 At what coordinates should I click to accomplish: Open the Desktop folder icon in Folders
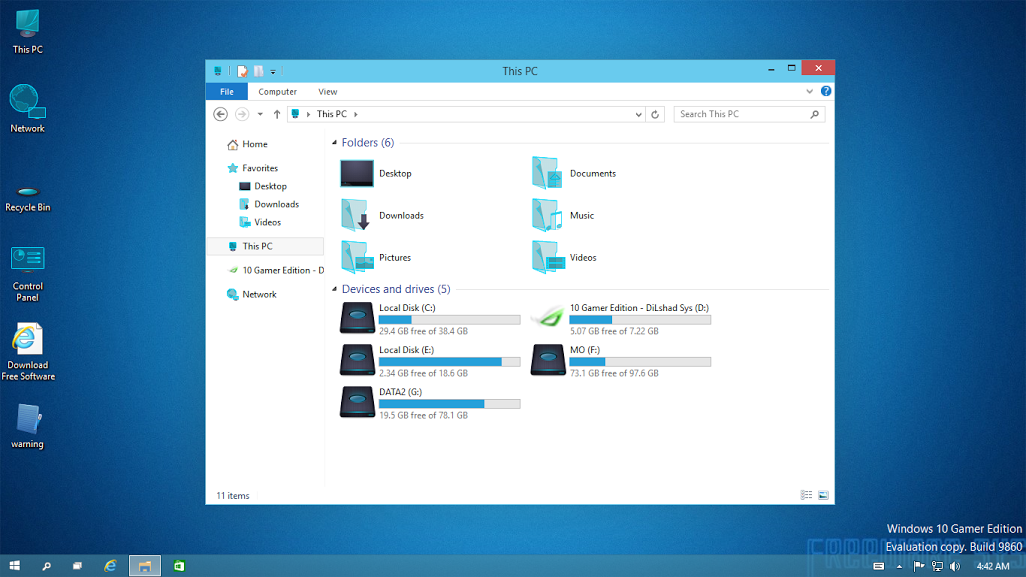(x=357, y=173)
